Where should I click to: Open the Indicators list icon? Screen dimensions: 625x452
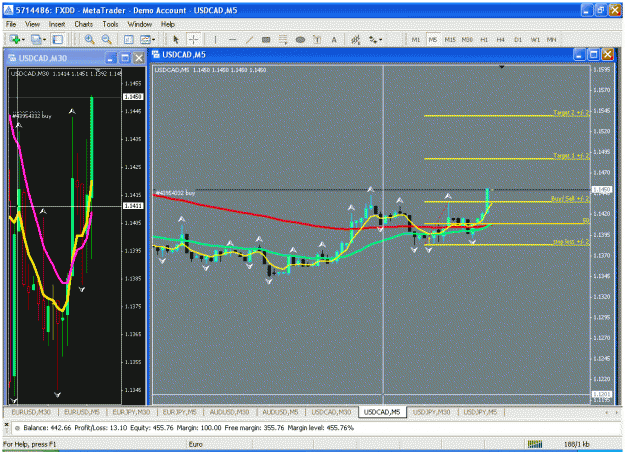pos(356,39)
